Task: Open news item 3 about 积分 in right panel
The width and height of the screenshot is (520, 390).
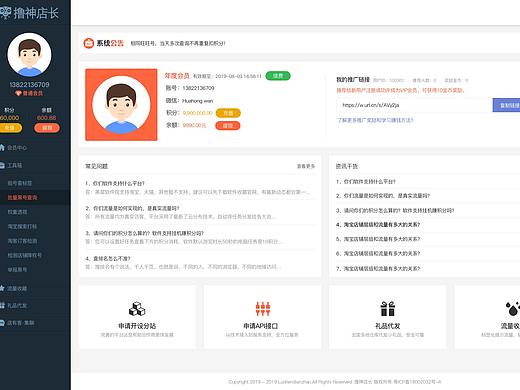Action: point(395,210)
